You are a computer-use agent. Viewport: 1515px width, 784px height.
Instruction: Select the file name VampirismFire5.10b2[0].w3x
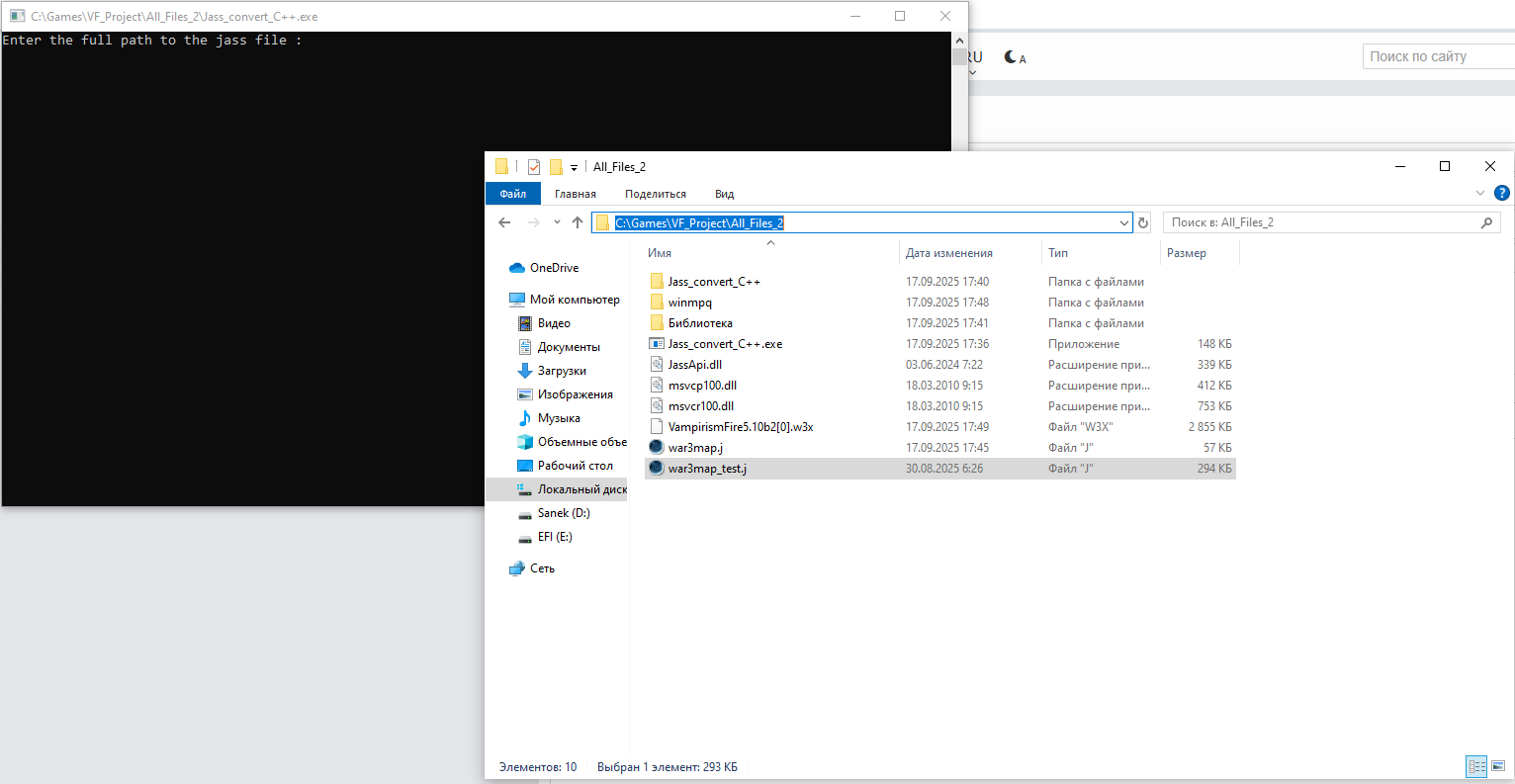click(x=741, y=427)
